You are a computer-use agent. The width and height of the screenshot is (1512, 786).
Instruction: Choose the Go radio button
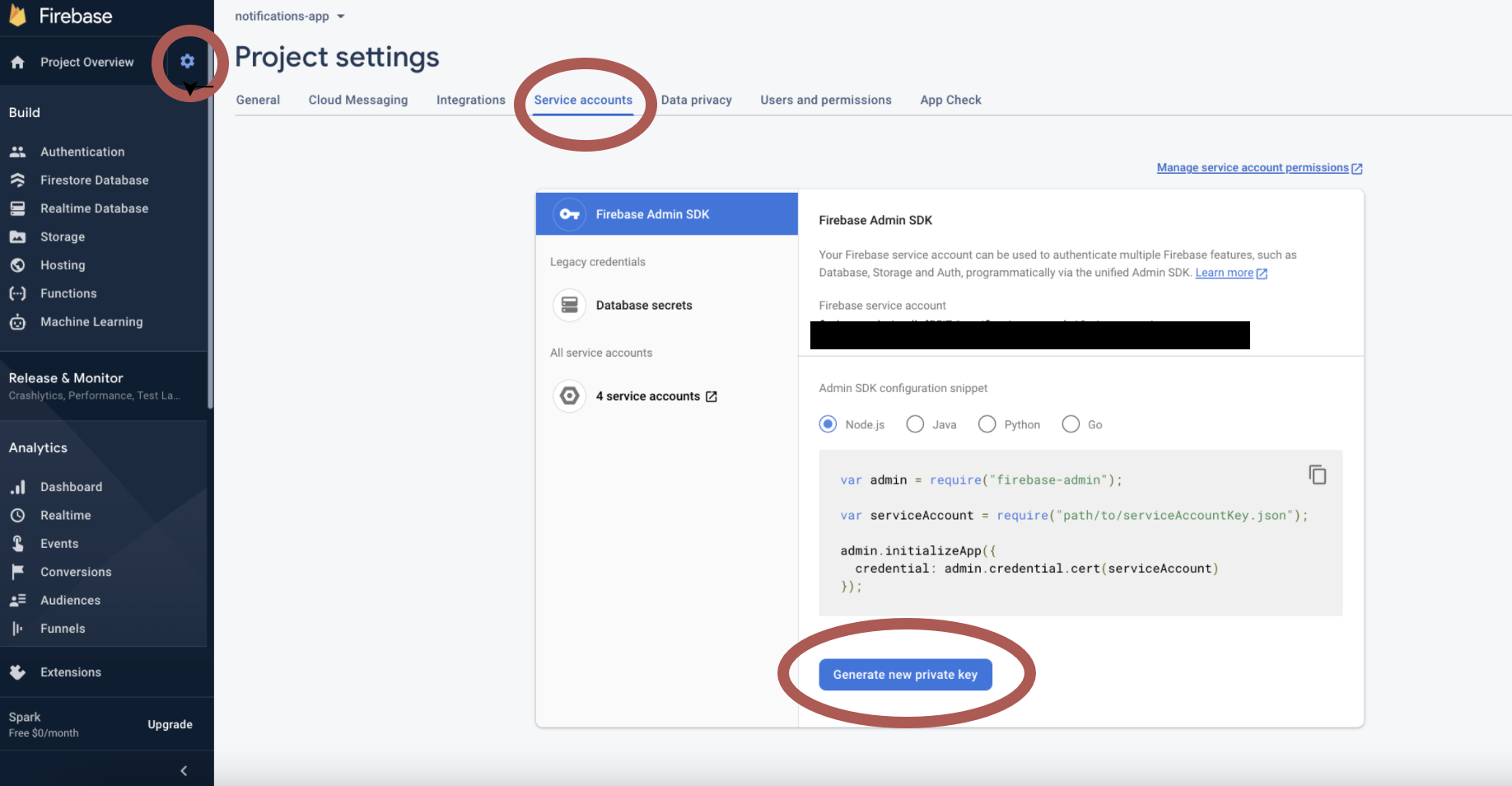pos(1071,424)
